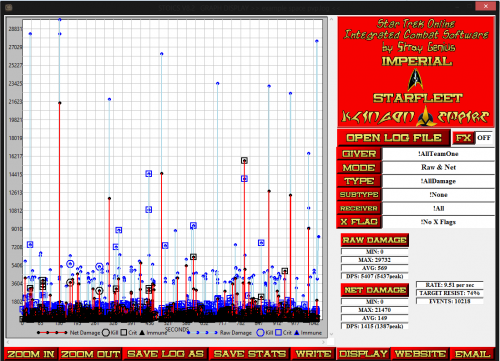
Task: Click the Net Damage Kill circle legend icon
Action: [106, 332]
